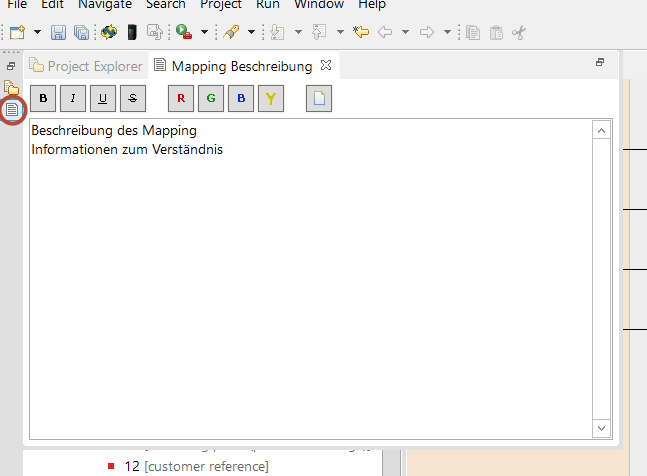Toggle underline formatting button
647x476 pixels.
click(x=103, y=98)
